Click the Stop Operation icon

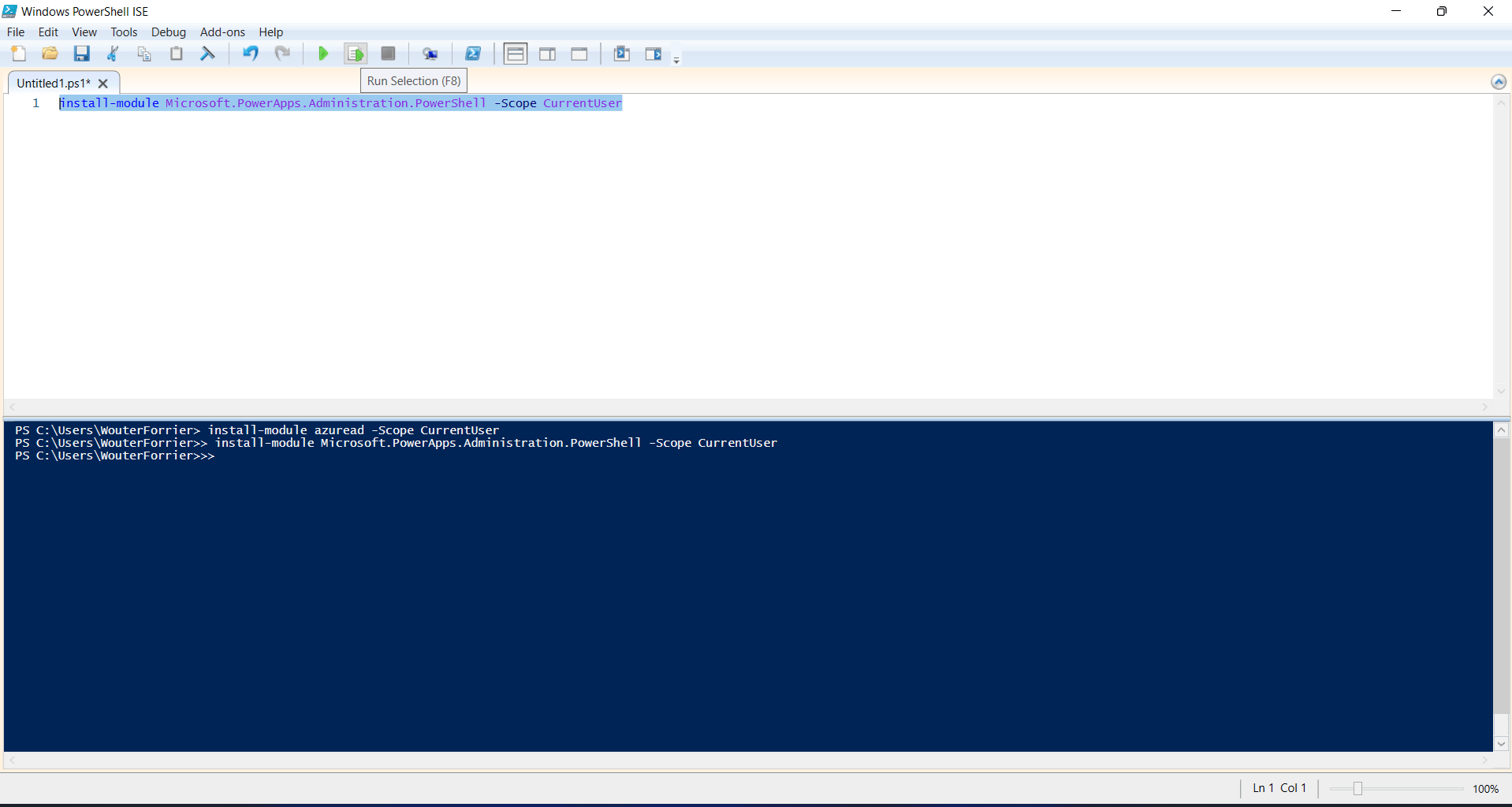[x=387, y=54]
